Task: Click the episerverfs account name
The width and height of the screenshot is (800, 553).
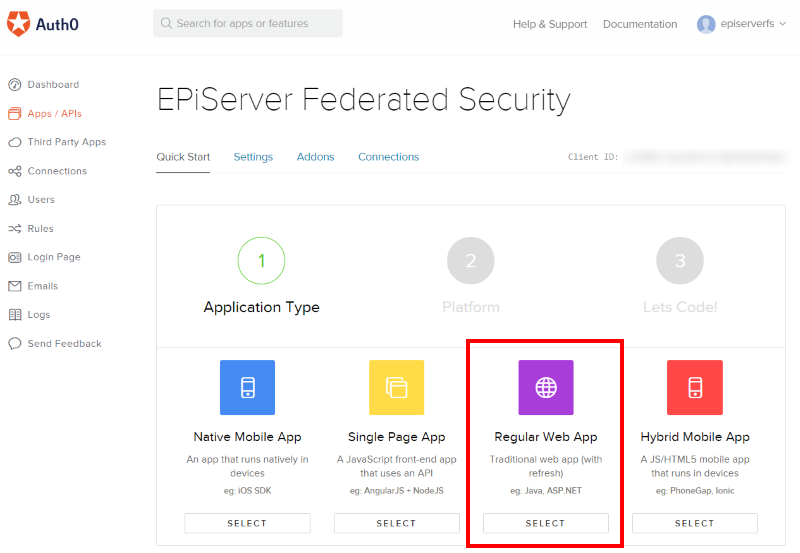Action: point(747,23)
